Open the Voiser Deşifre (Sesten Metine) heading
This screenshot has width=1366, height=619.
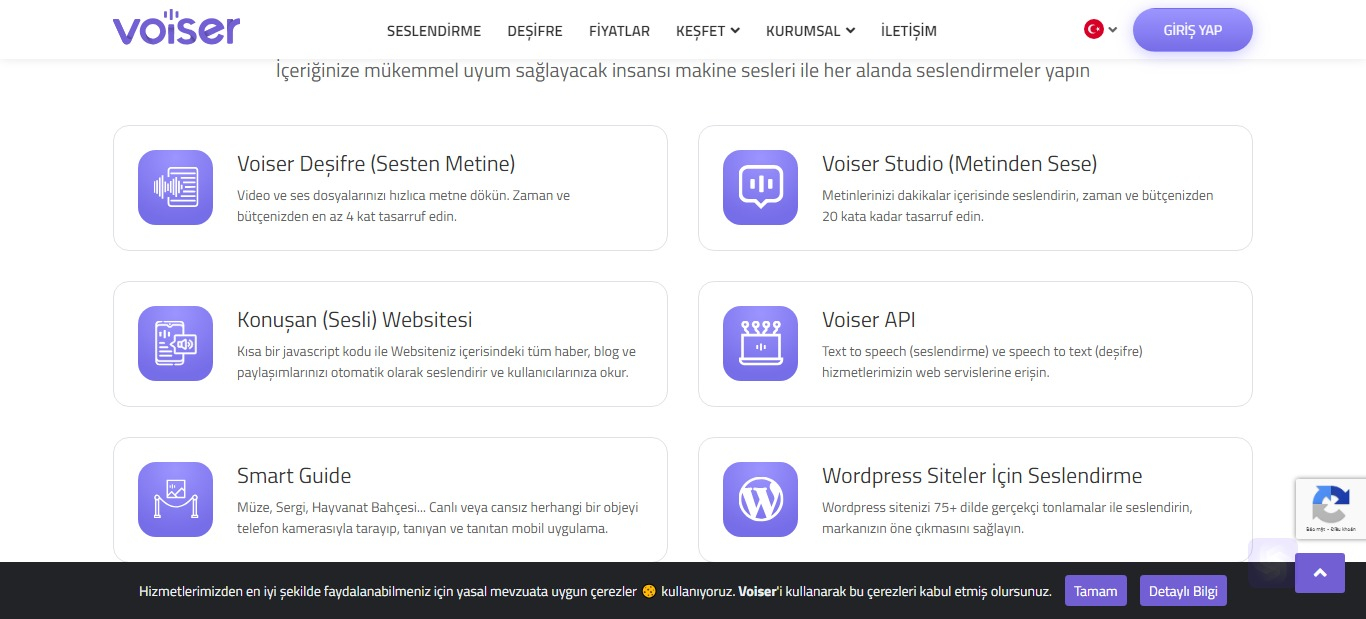tap(376, 164)
